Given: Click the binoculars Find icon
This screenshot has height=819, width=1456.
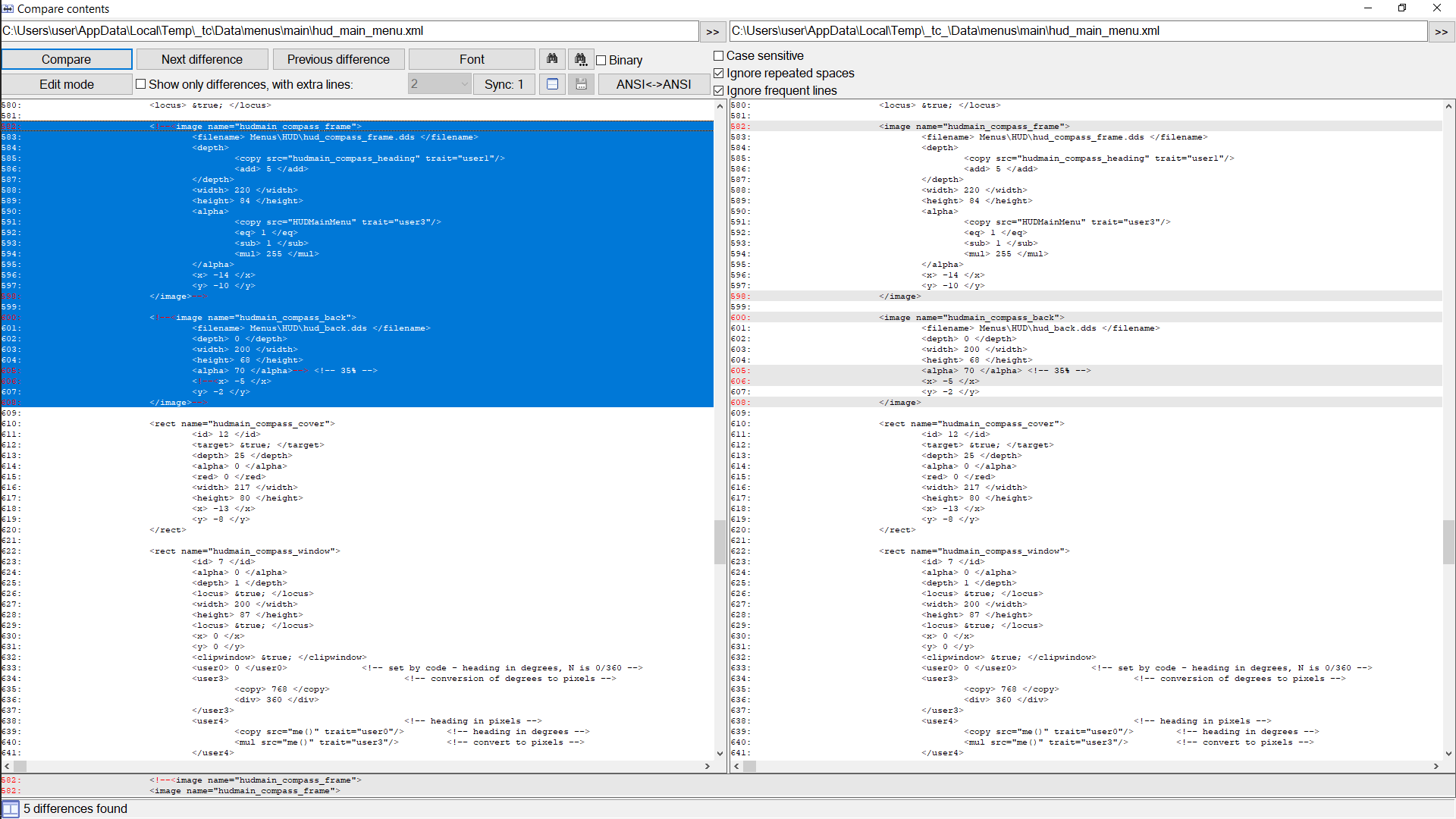Looking at the screenshot, I should point(552,59).
